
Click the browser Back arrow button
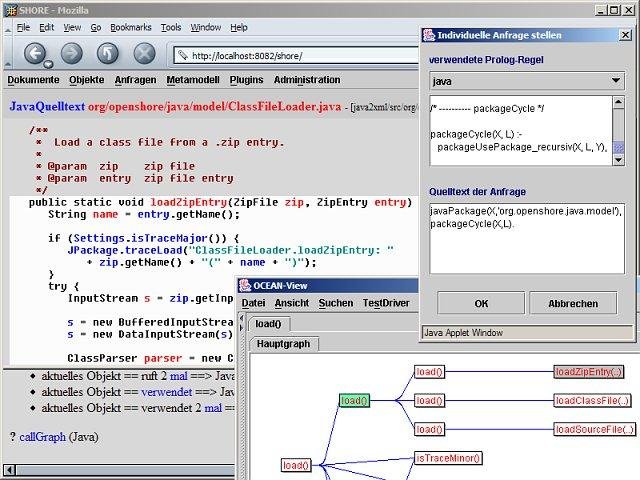[x=35, y=53]
